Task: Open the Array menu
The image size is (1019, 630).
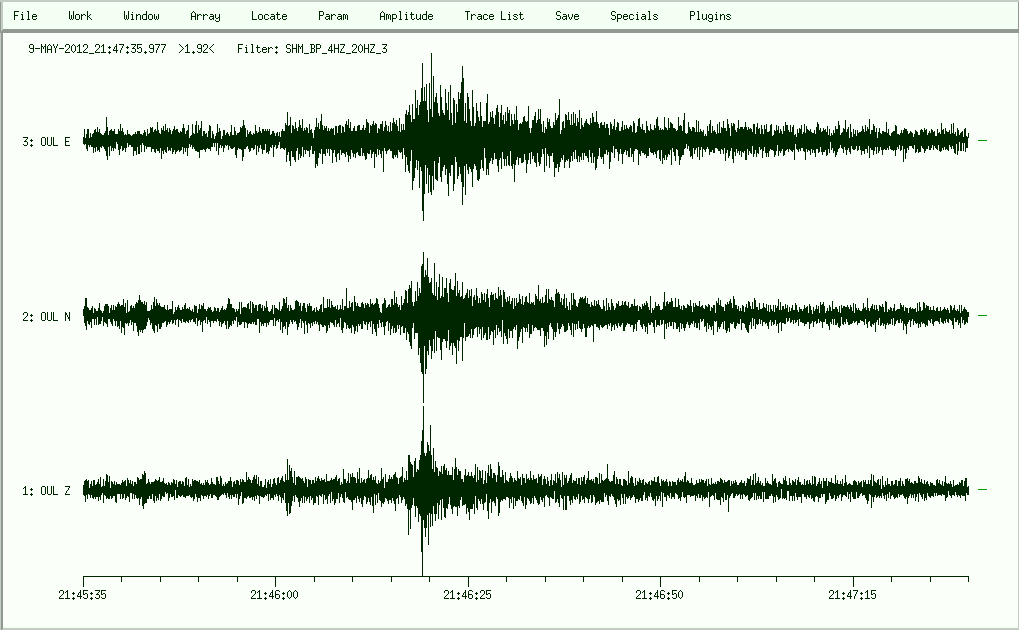Action: coord(205,16)
